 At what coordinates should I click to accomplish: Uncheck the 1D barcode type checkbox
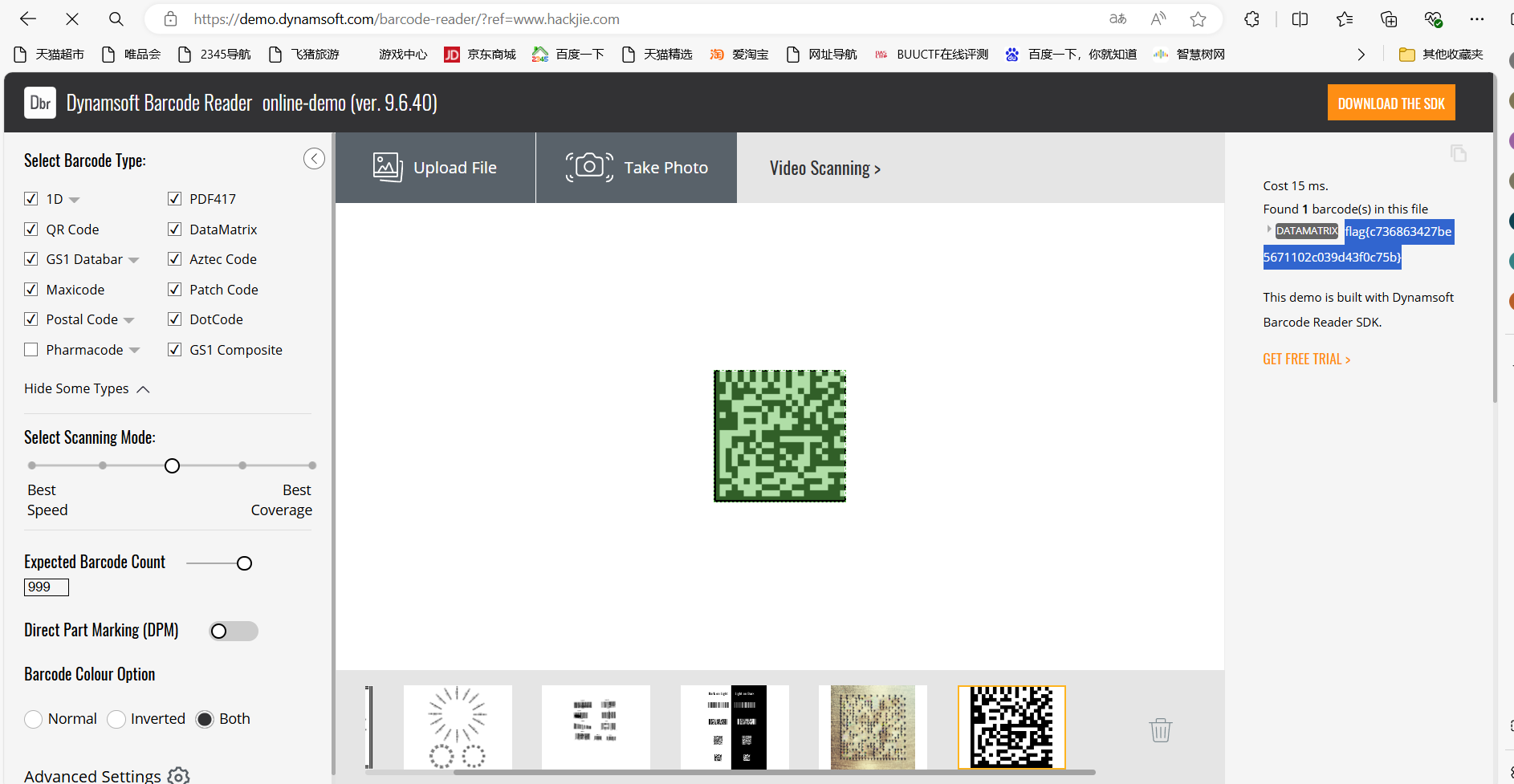[31, 198]
